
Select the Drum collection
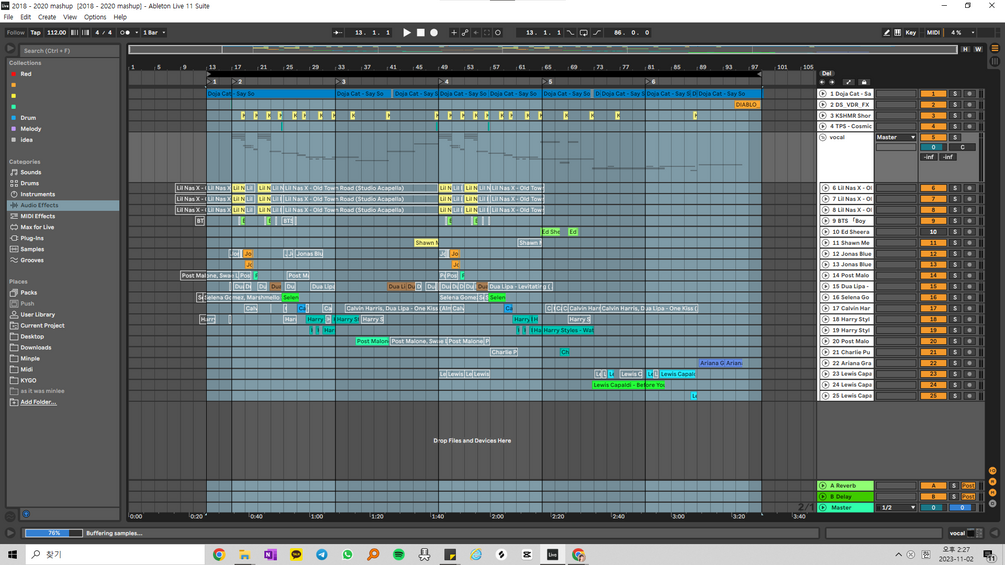click(x=28, y=118)
